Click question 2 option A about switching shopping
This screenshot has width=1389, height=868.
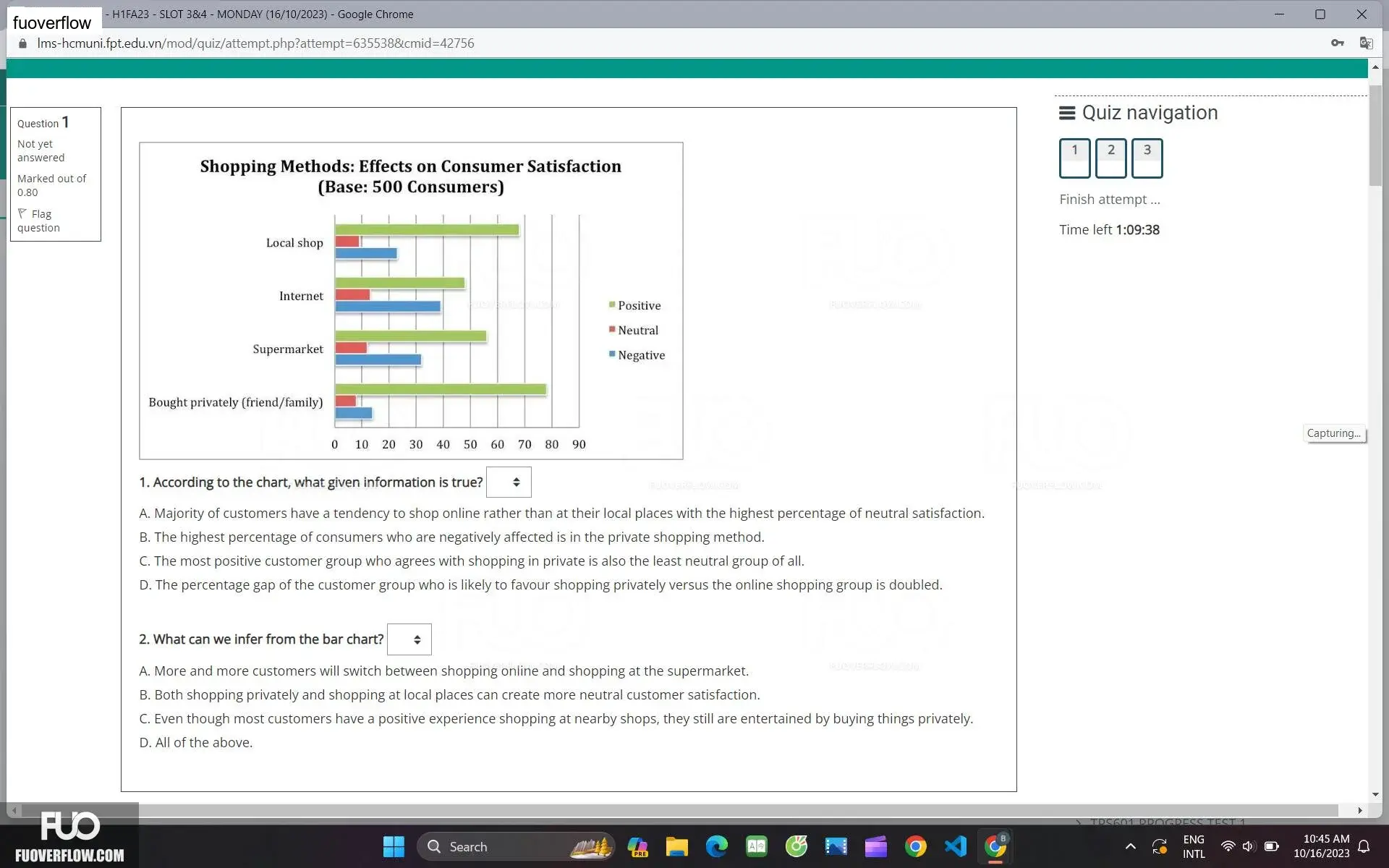[x=443, y=671]
